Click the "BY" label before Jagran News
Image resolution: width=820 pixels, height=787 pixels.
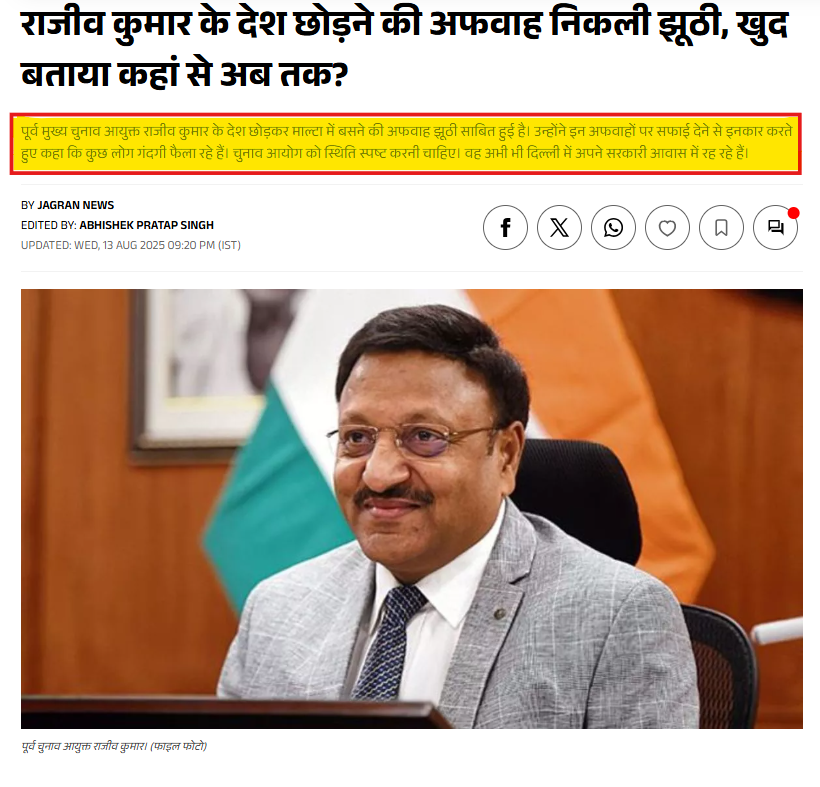pos(28,205)
